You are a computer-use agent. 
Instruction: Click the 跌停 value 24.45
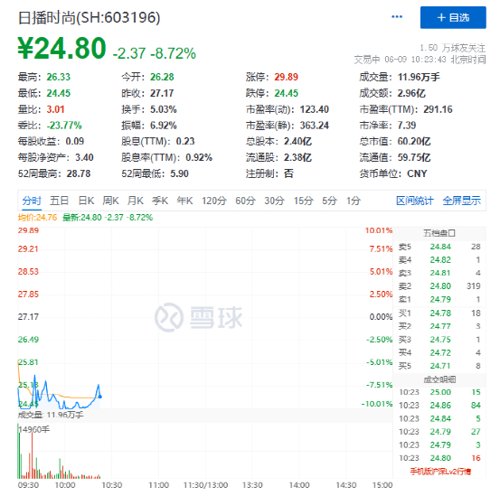(286, 93)
